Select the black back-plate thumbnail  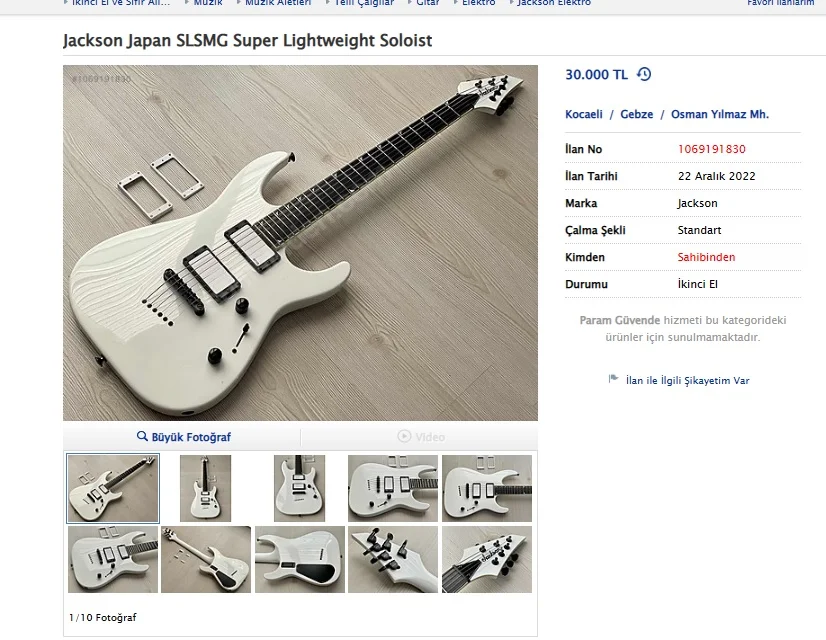click(x=299, y=560)
